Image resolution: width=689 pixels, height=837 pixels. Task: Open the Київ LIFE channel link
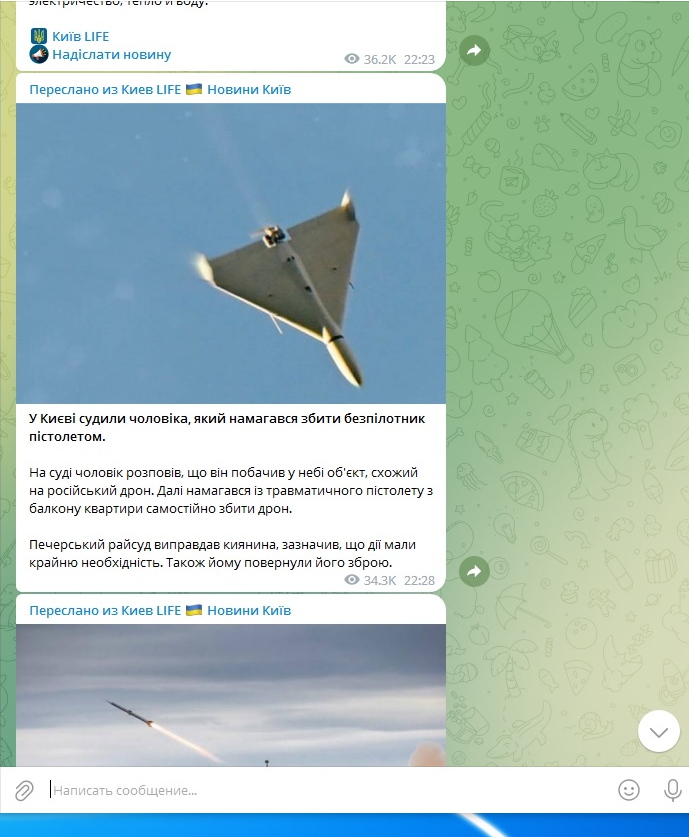81,36
